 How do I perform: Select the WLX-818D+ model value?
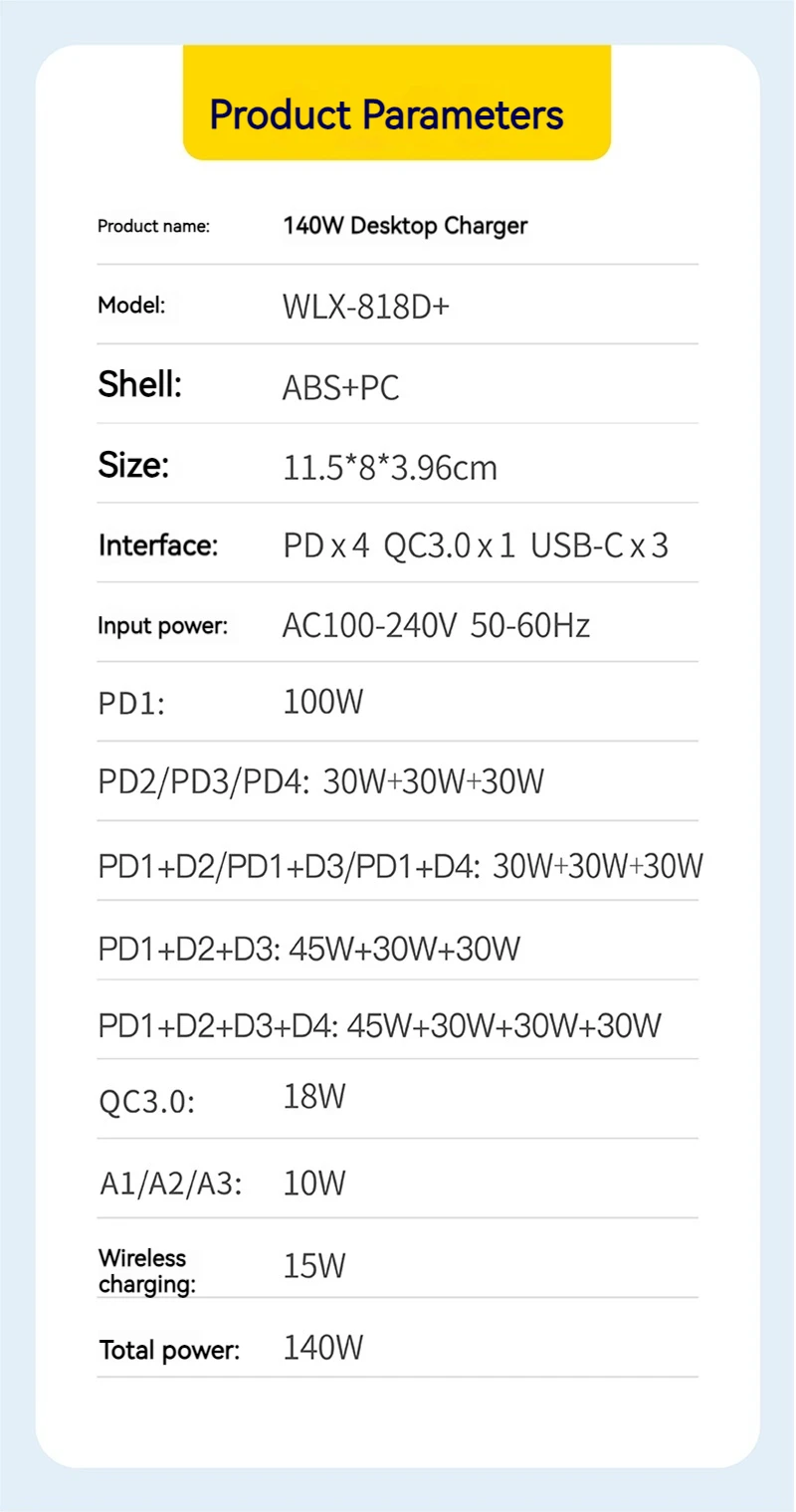click(366, 307)
